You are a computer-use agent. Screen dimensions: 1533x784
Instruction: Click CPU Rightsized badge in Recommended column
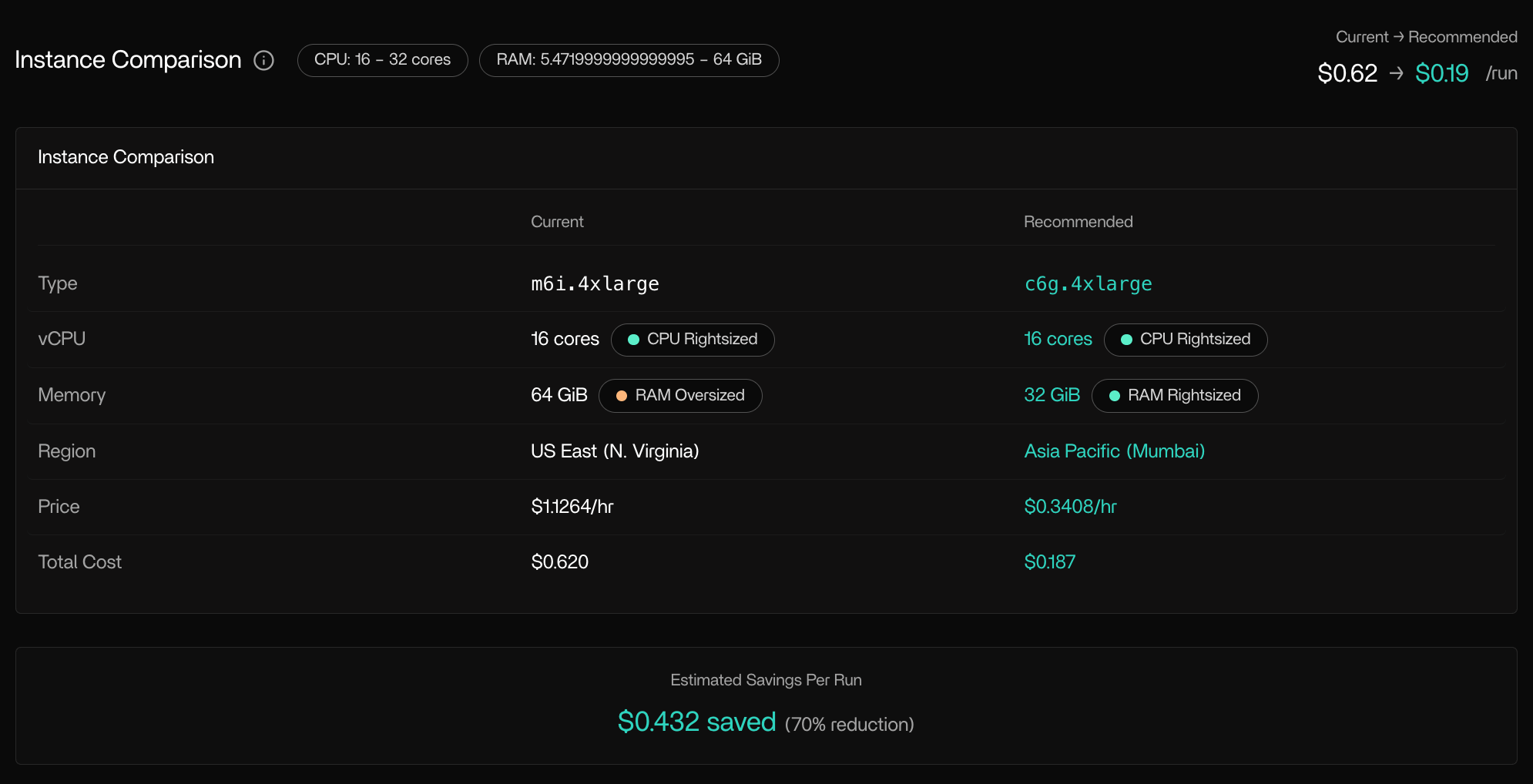(x=1186, y=340)
